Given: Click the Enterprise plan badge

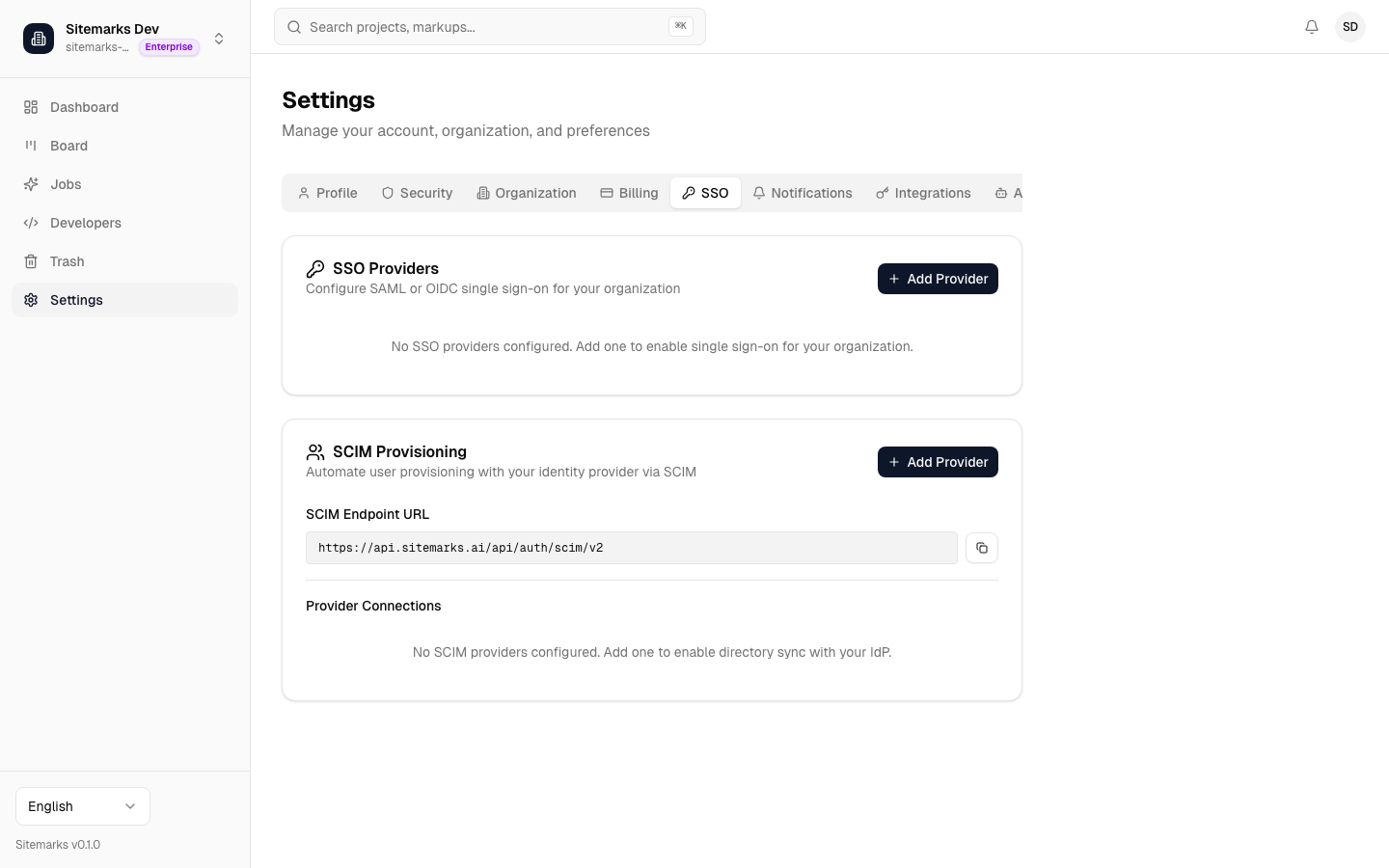Looking at the screenshot, I should pyautogui.click(x=169, y=46).
